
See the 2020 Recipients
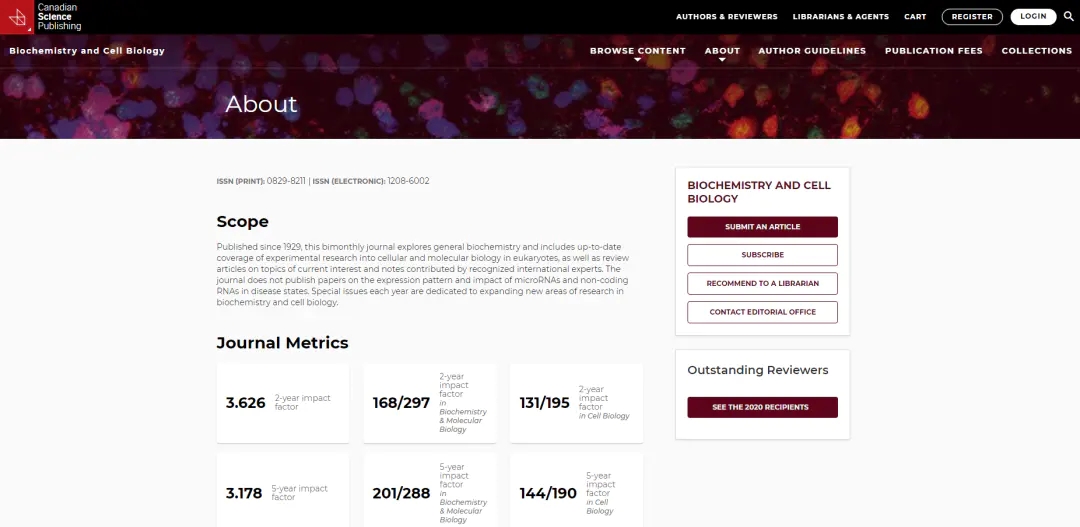click(x=762, y=407)
